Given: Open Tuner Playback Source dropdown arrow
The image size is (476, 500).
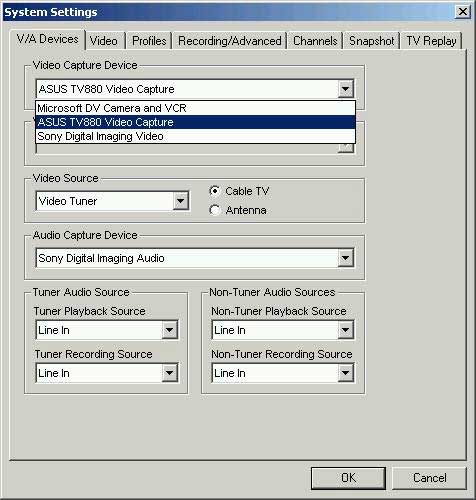Looking at the screenshot, I should tap(170, 330).
